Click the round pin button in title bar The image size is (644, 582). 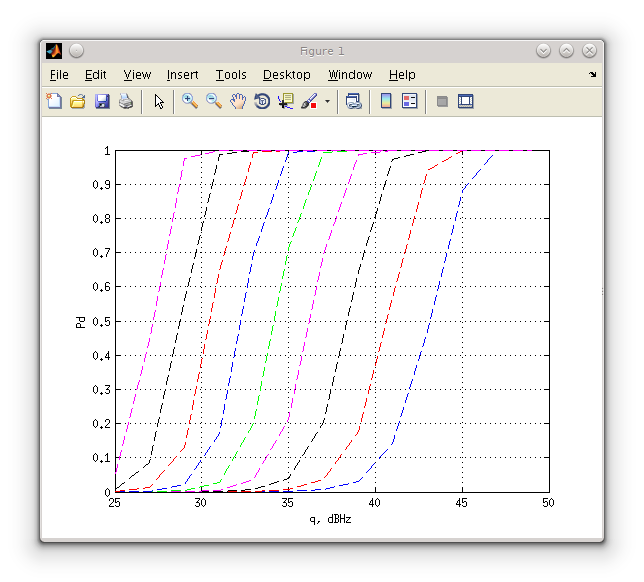pyautogui.click(x=76, y=51)
